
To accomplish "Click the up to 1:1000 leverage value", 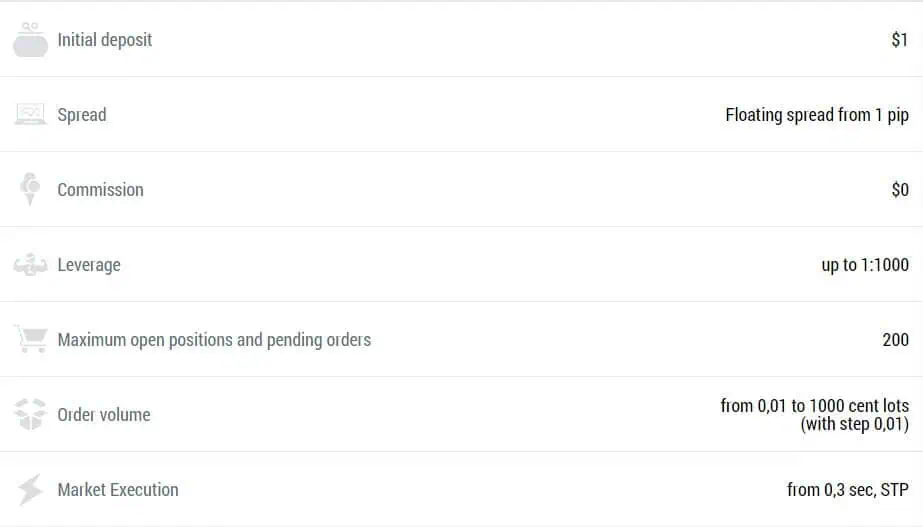I will pos(865,265).
